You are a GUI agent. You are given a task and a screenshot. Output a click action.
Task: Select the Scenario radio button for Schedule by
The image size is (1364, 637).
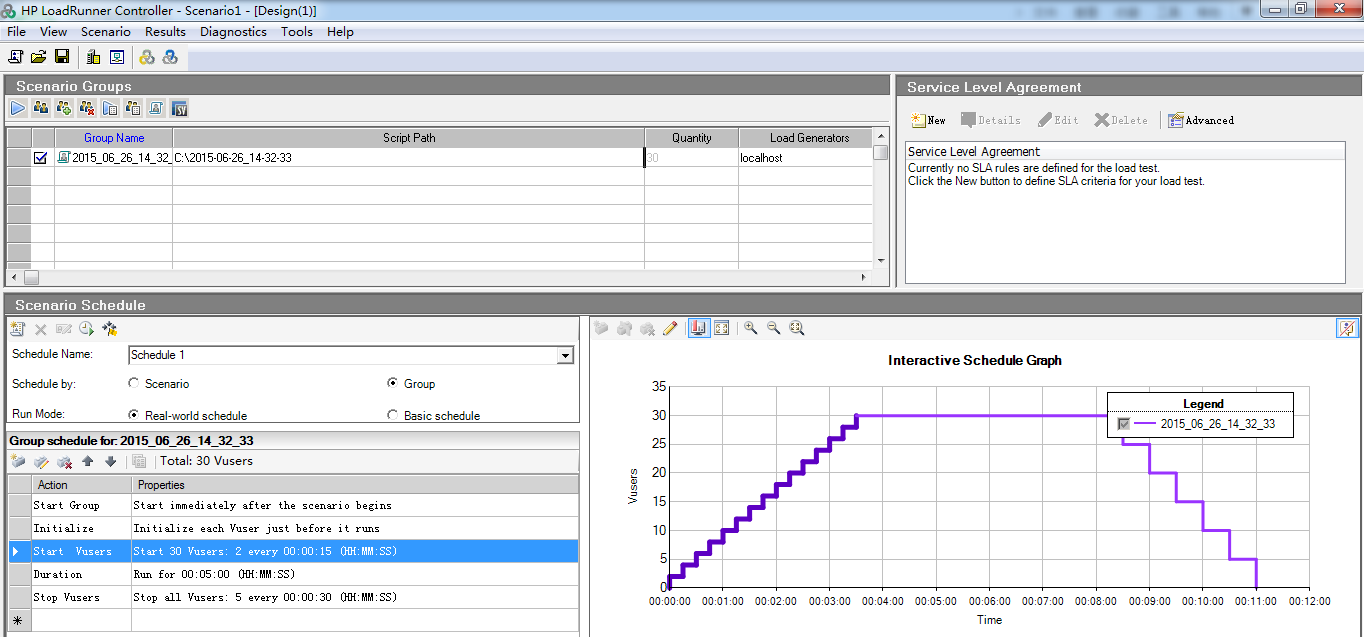pyautogui.click(x=134, y=383)
